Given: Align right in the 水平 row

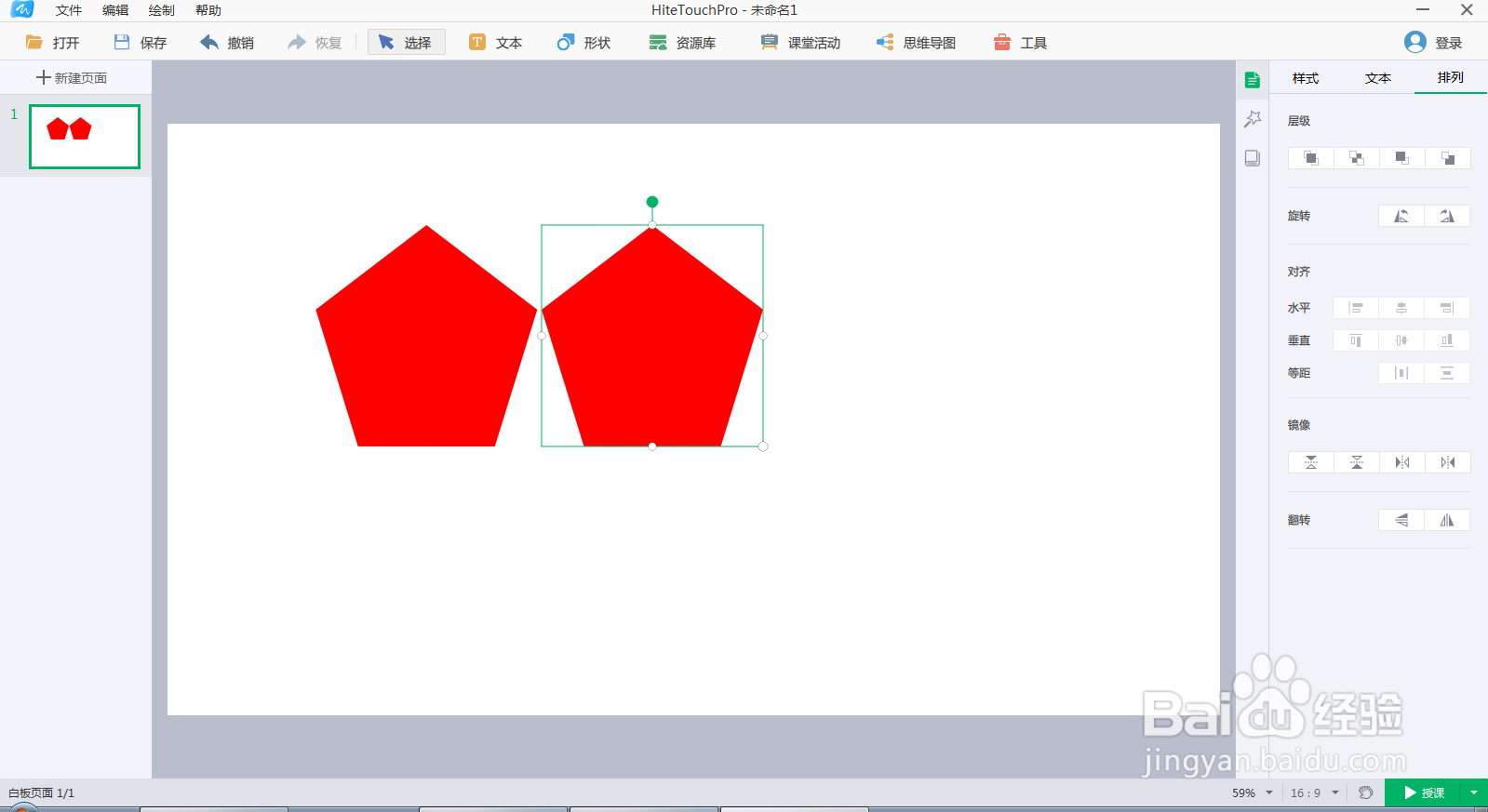Looking at the screenshot, I should point(1447,308).
